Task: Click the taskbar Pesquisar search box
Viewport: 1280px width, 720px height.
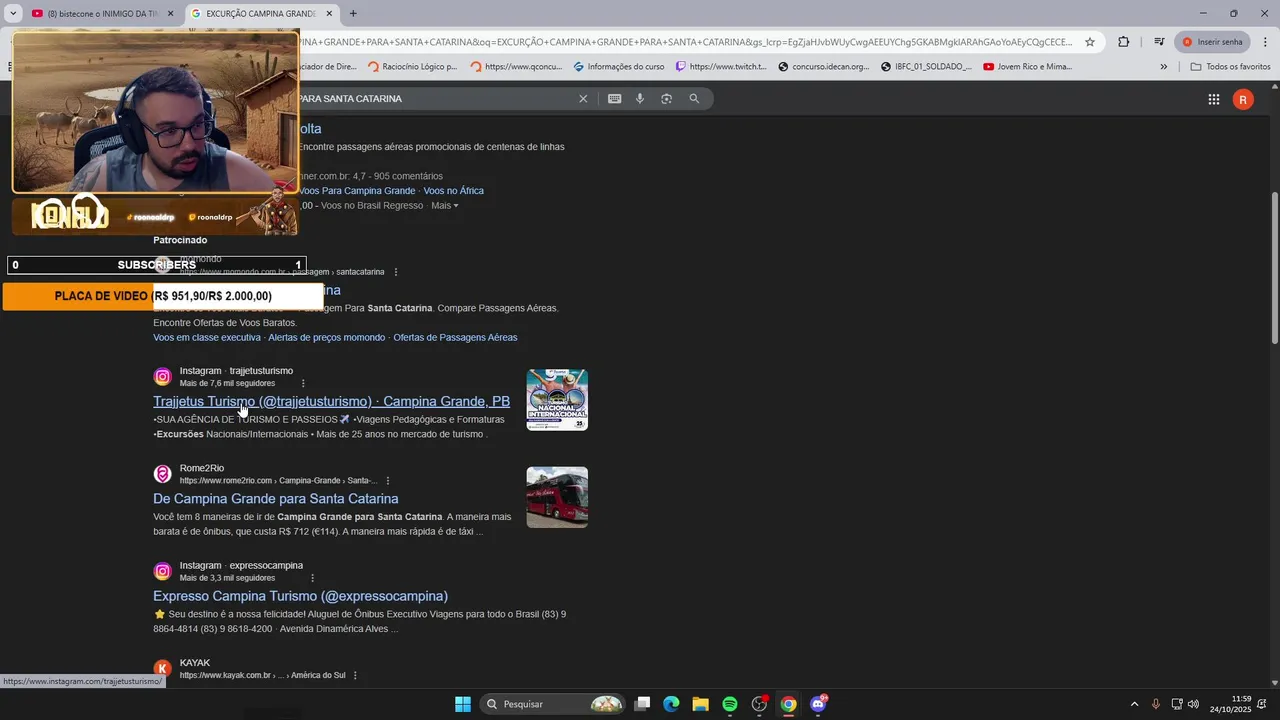Action: point(552,704)
